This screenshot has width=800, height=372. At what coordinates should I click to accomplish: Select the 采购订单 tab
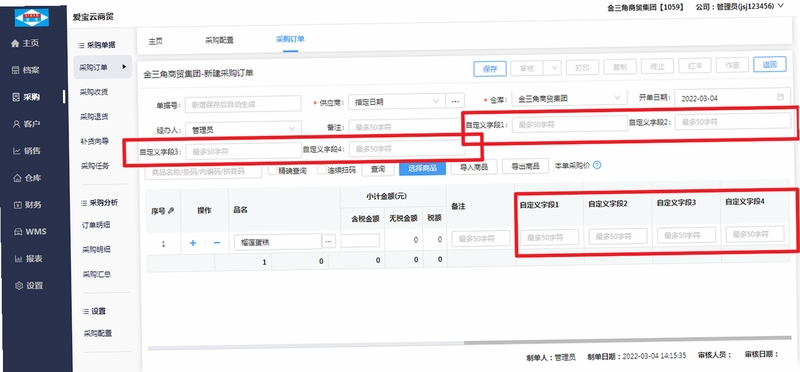click(x=290, y=39)
